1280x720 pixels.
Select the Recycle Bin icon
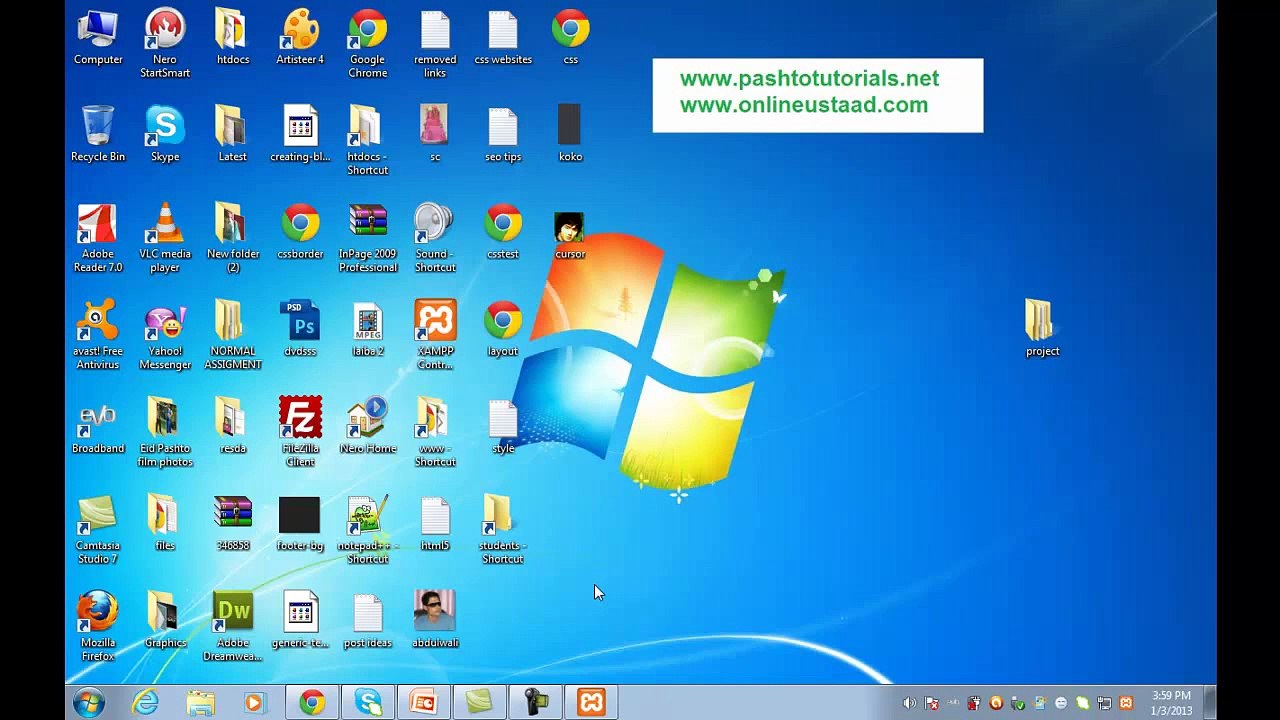[x=98, y=133]
